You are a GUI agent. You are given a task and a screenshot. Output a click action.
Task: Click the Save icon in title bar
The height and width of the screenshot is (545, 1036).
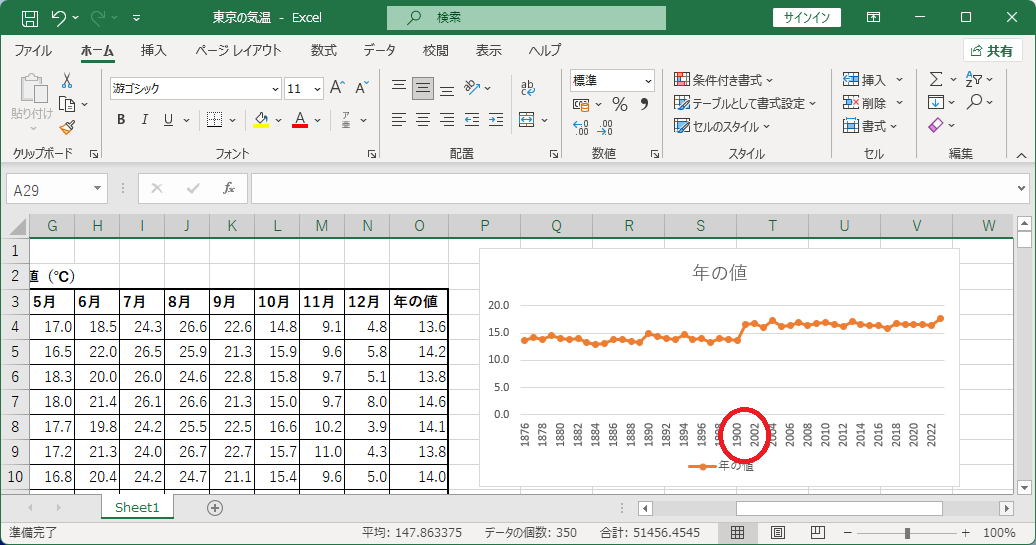(x=30, y=18)
